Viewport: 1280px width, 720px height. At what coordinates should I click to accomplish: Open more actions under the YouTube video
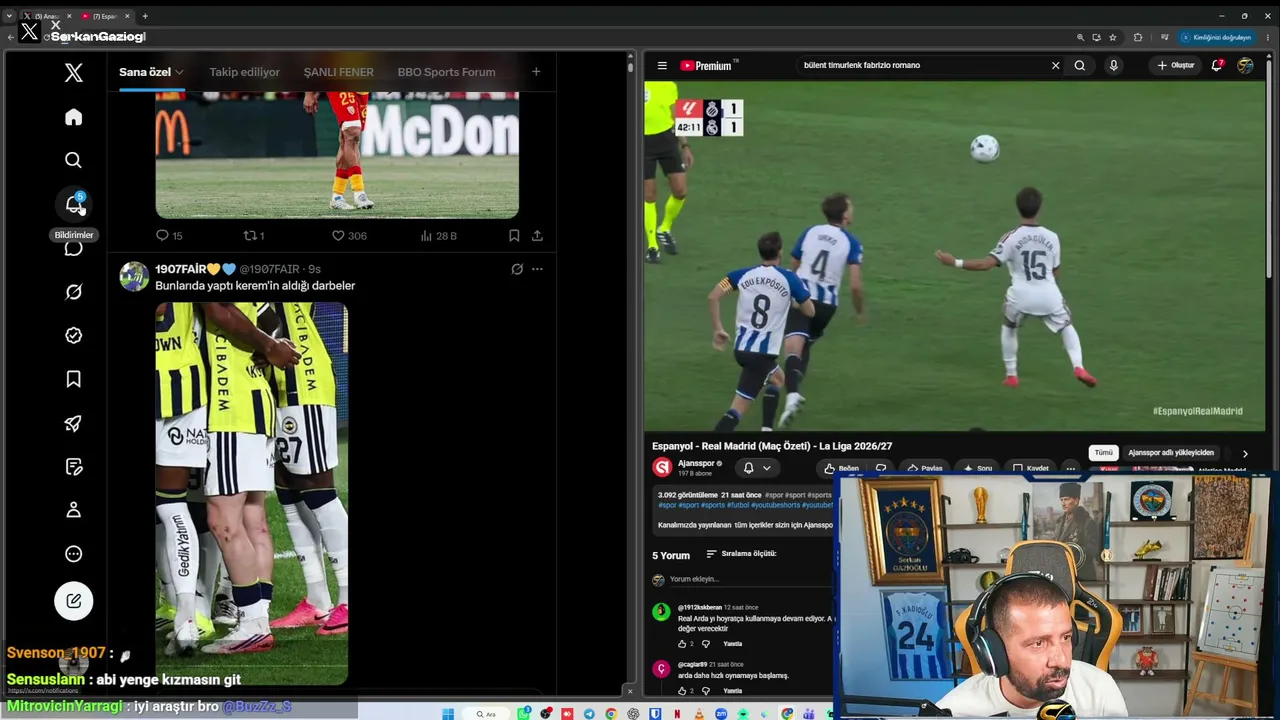click(1070, 468)
